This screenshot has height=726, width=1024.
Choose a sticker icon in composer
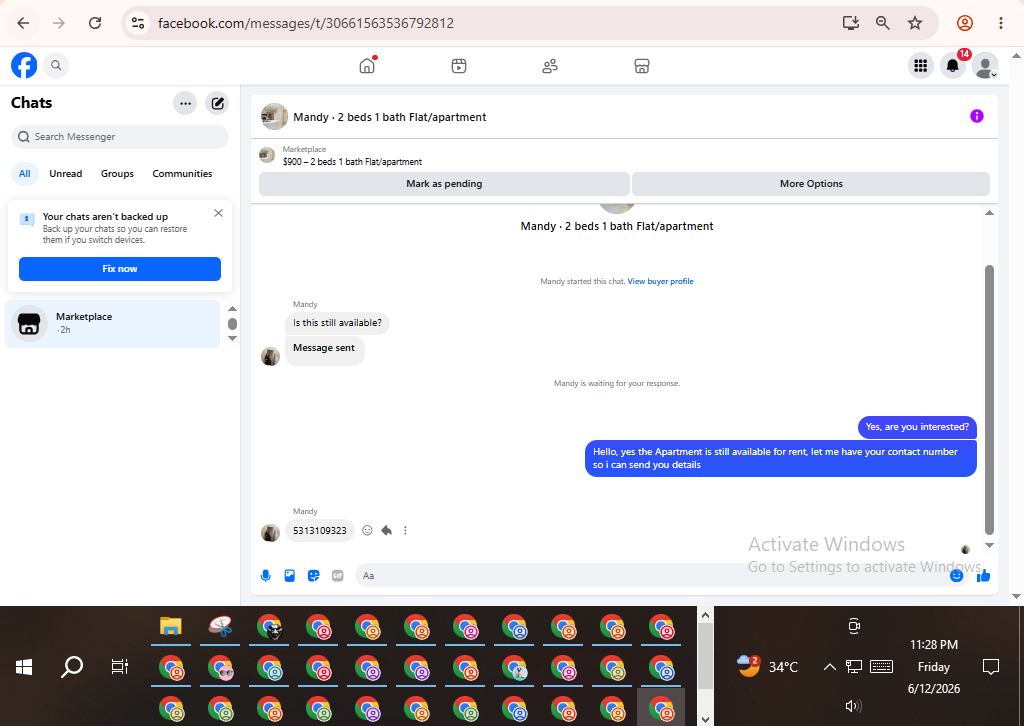(x=313, y=575)
